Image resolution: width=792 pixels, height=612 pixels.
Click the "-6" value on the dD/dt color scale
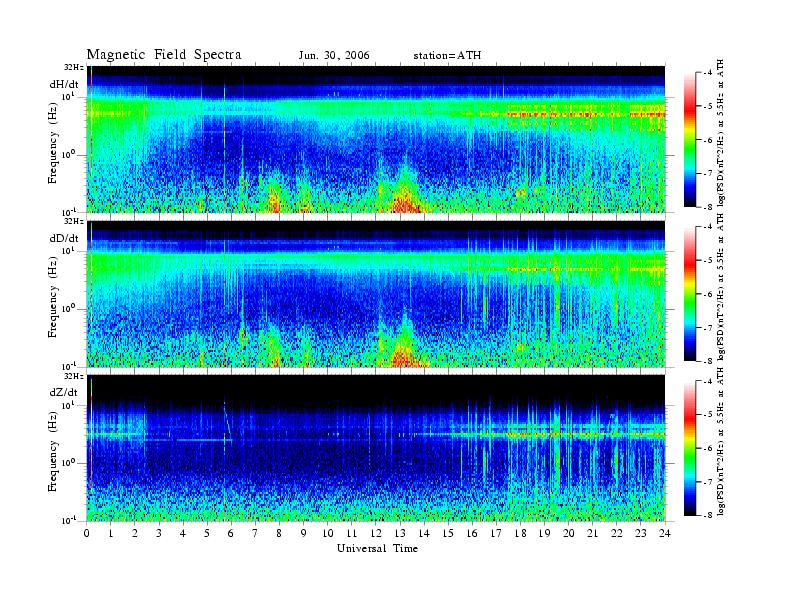tap(708, 294)
